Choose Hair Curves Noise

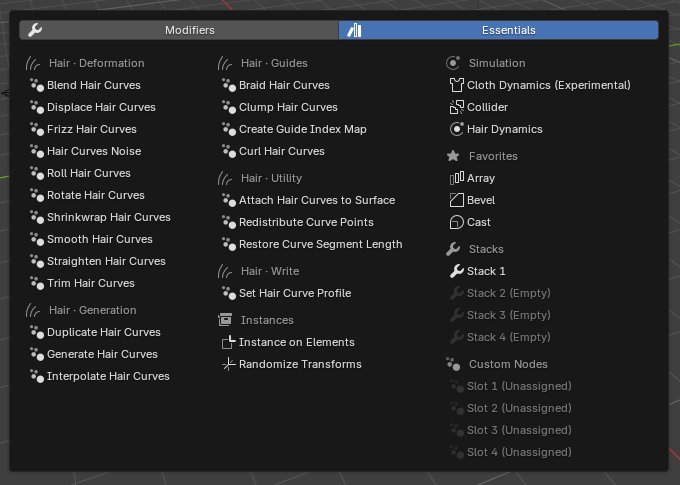[94, 151]
